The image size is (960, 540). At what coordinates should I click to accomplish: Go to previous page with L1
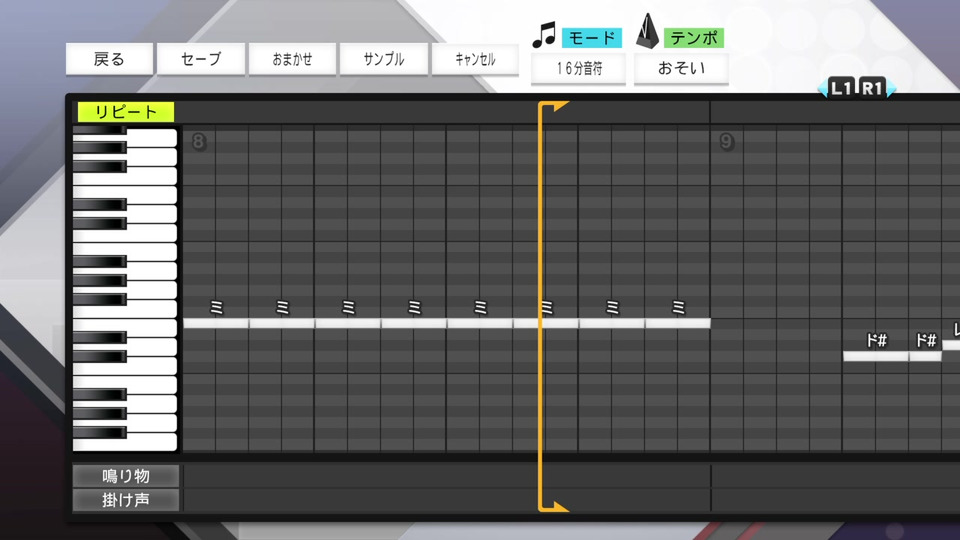[x=840, y=88]
